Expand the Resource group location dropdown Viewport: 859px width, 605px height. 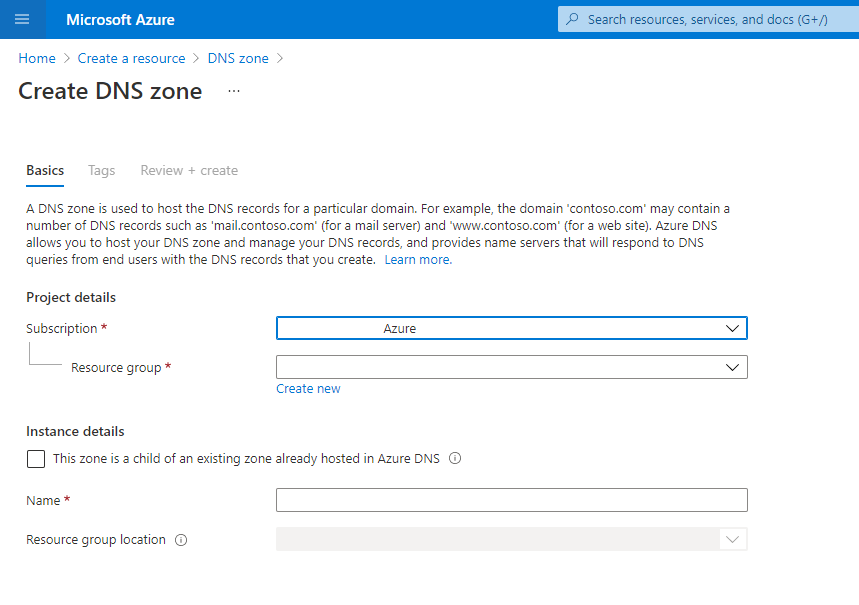(512, 539)
